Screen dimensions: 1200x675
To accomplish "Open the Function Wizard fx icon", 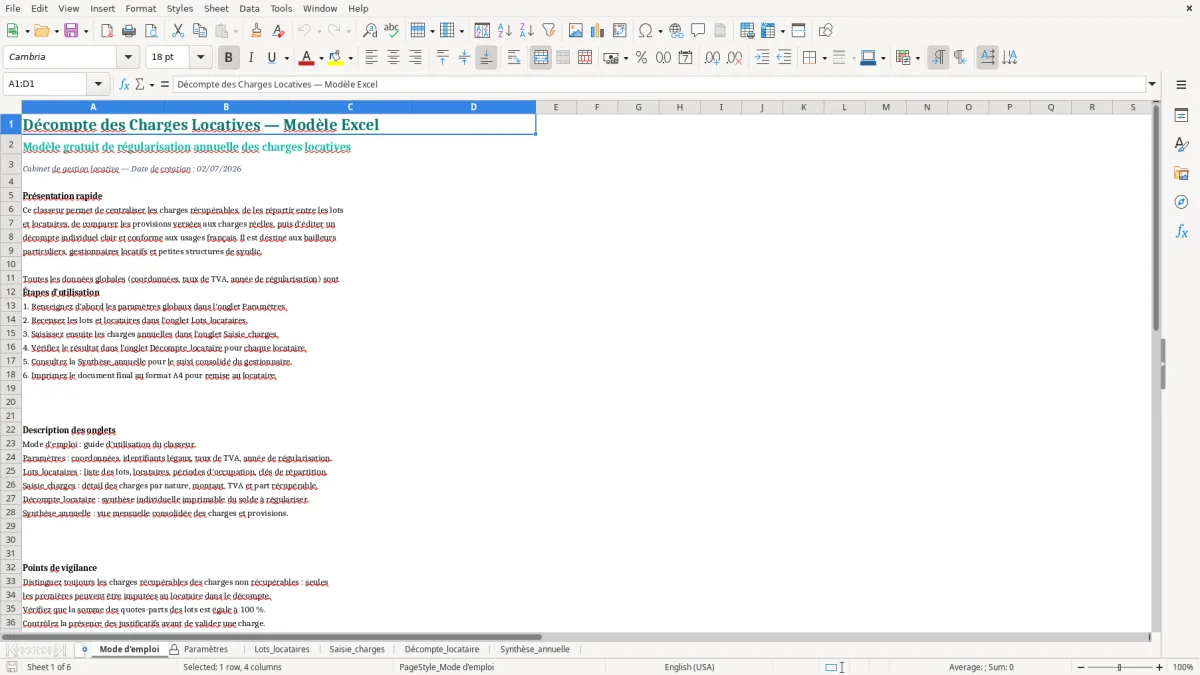I will click(x=125, y=84).
